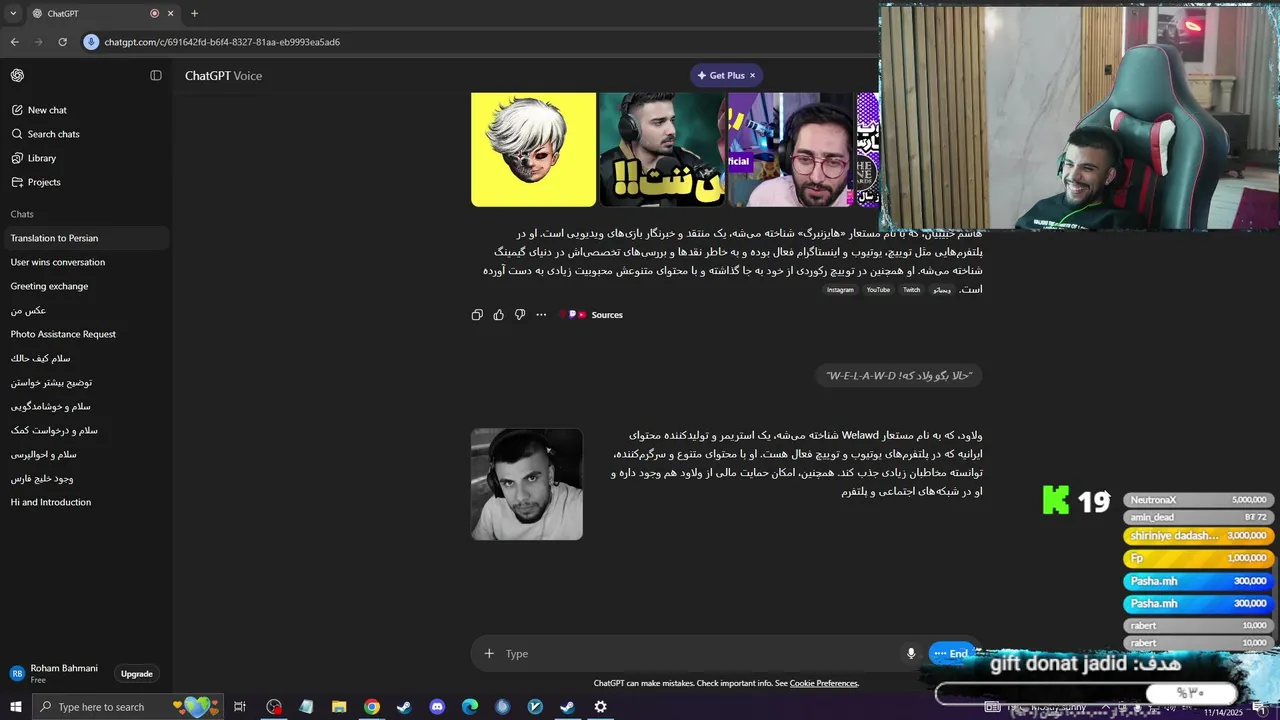This screenshot has width=1280, height=720.
Task: Click the Get Plus button
Action: point(721,75)
